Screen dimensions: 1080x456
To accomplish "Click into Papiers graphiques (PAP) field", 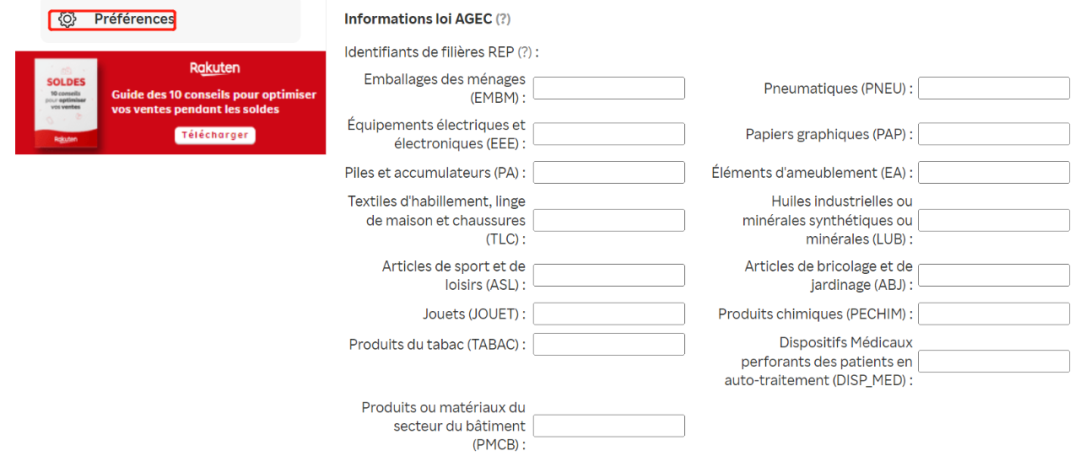I will click(993, 134).
